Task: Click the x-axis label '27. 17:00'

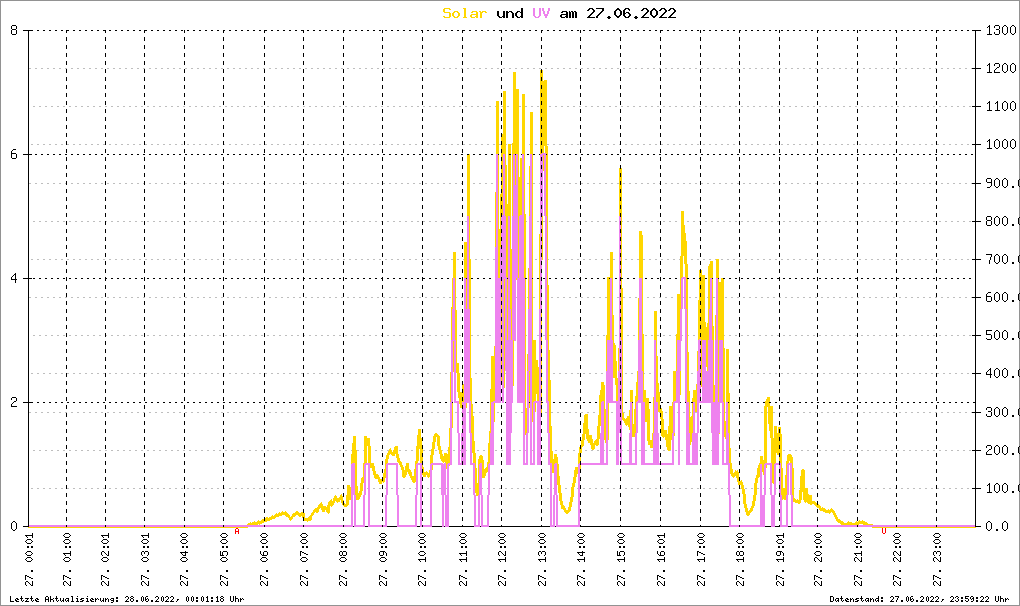Action: click(x=701, y=560)
